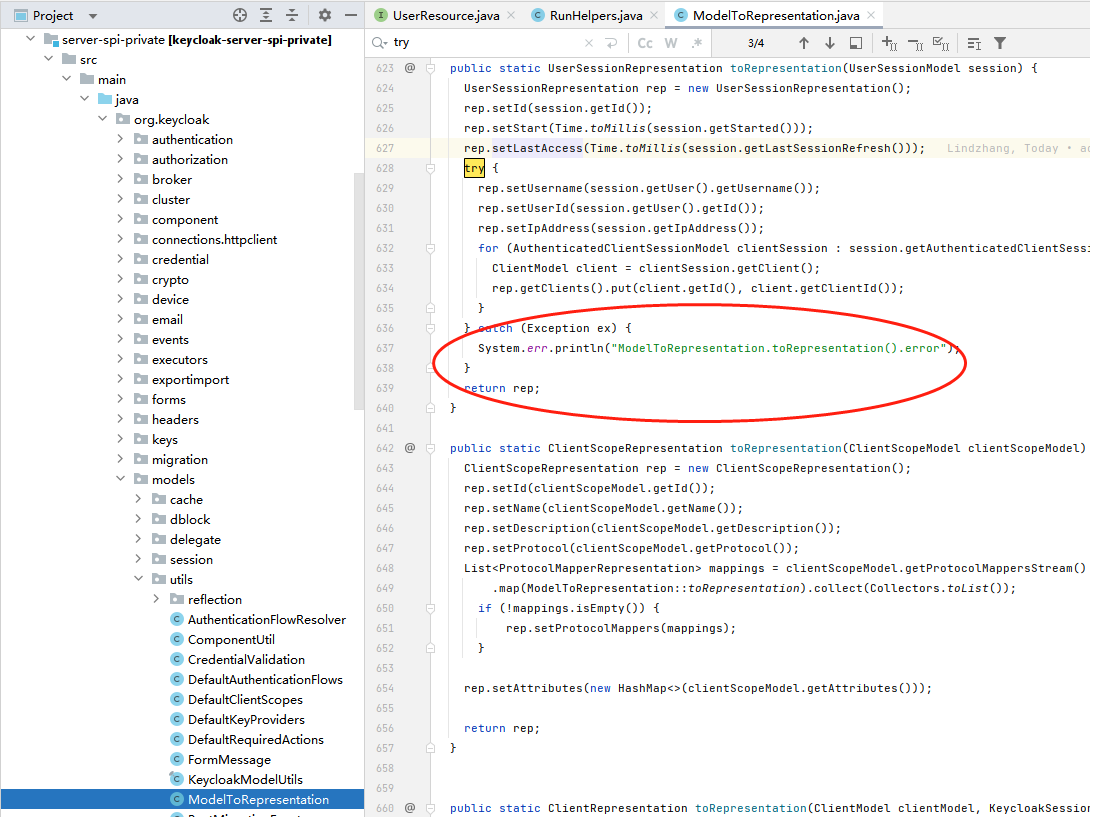
Task: Click the @ gutter icon on line 660
Action: [410, 808]
